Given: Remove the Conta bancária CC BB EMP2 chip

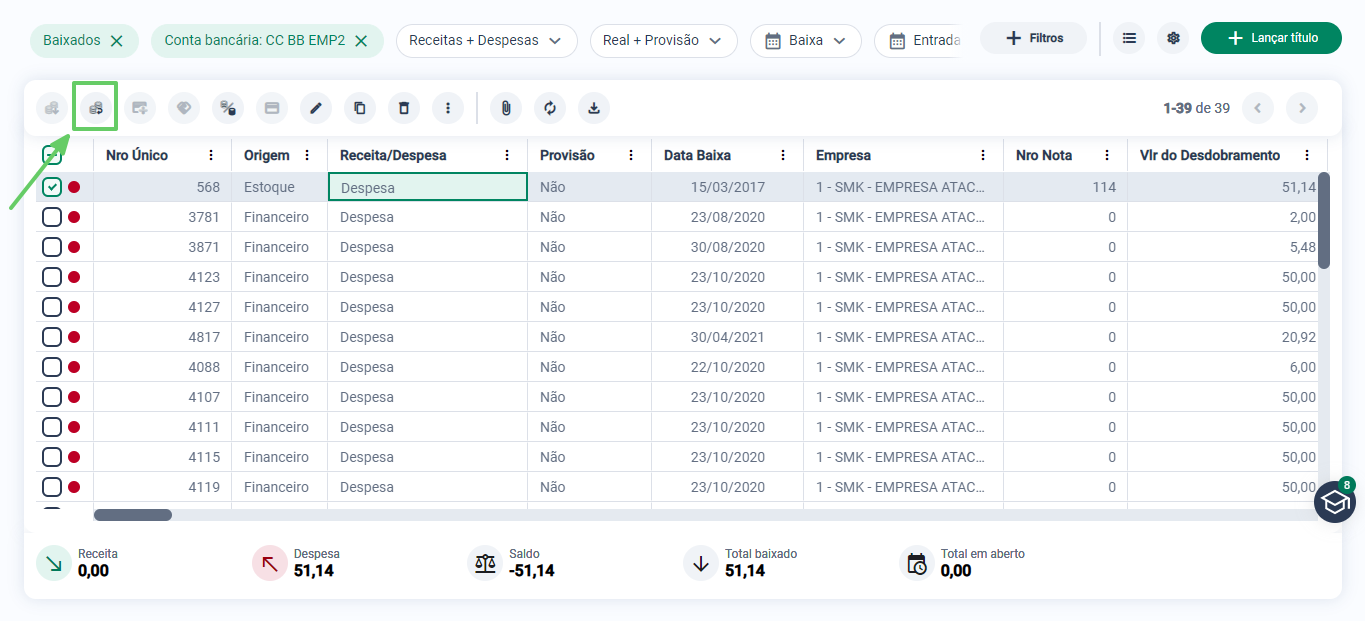Looking at the screenshot, I should [361, 41].
